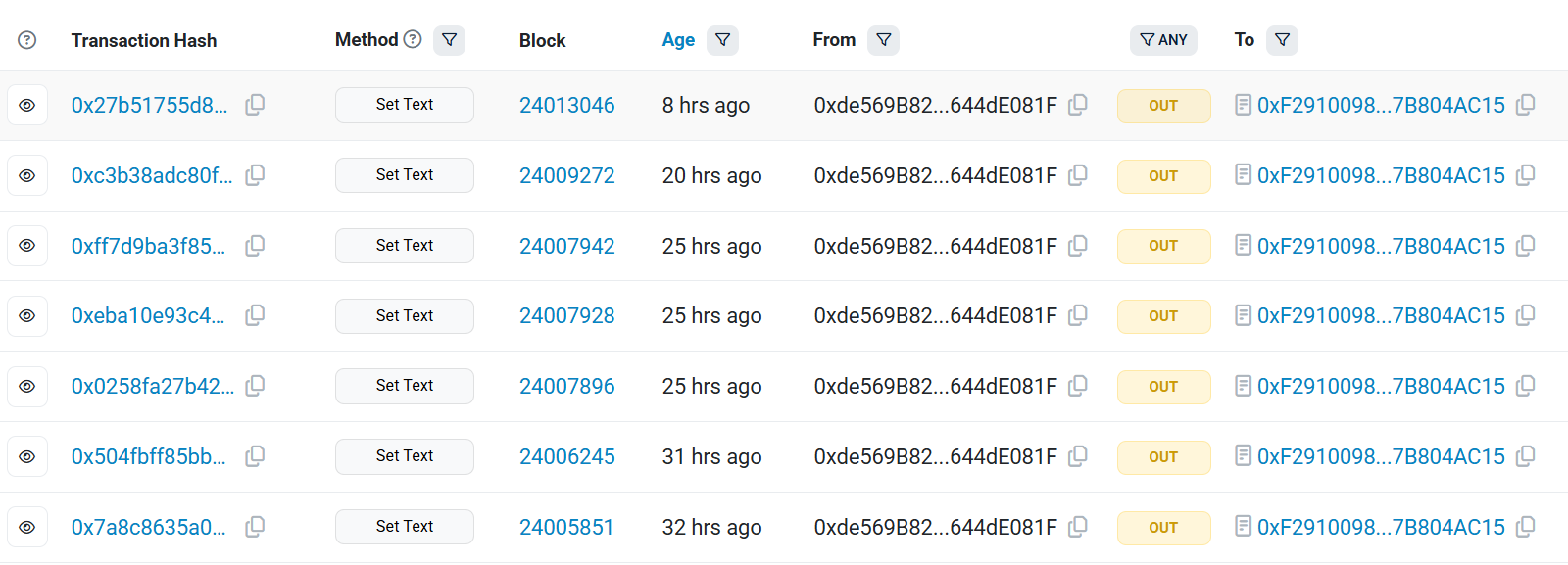Copy To address in block 24006245 row

tap(1525, 456)
